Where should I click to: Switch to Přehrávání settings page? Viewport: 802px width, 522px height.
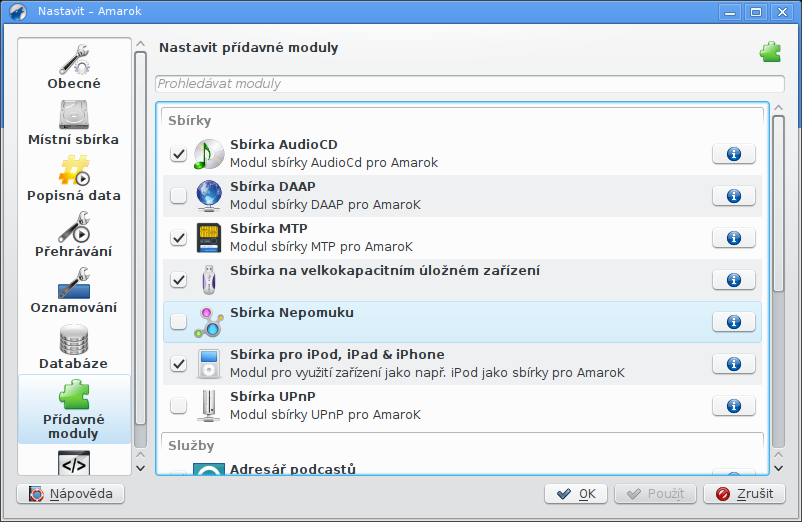click(x=74, y=235)
